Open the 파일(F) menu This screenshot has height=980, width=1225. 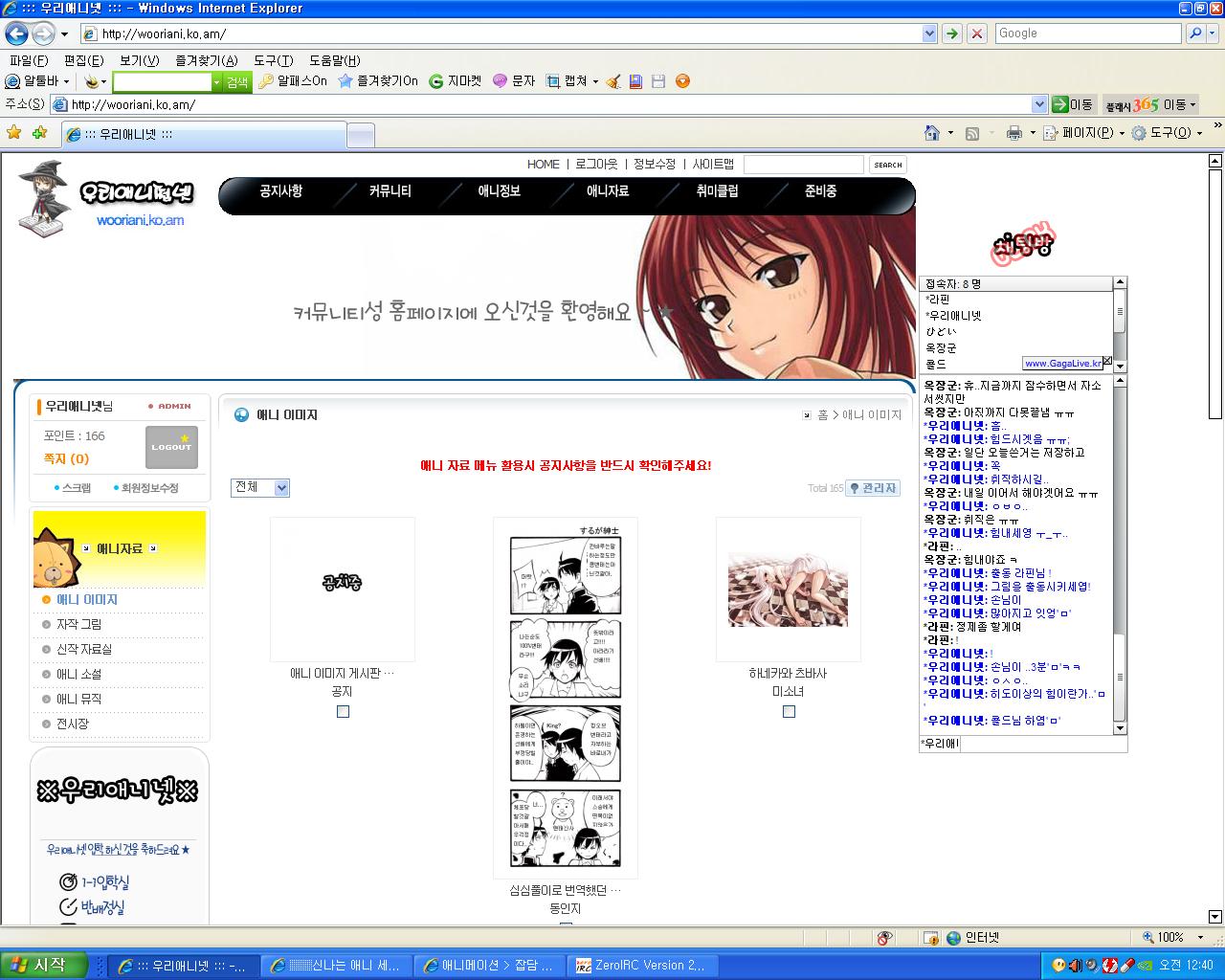[29, 60]
